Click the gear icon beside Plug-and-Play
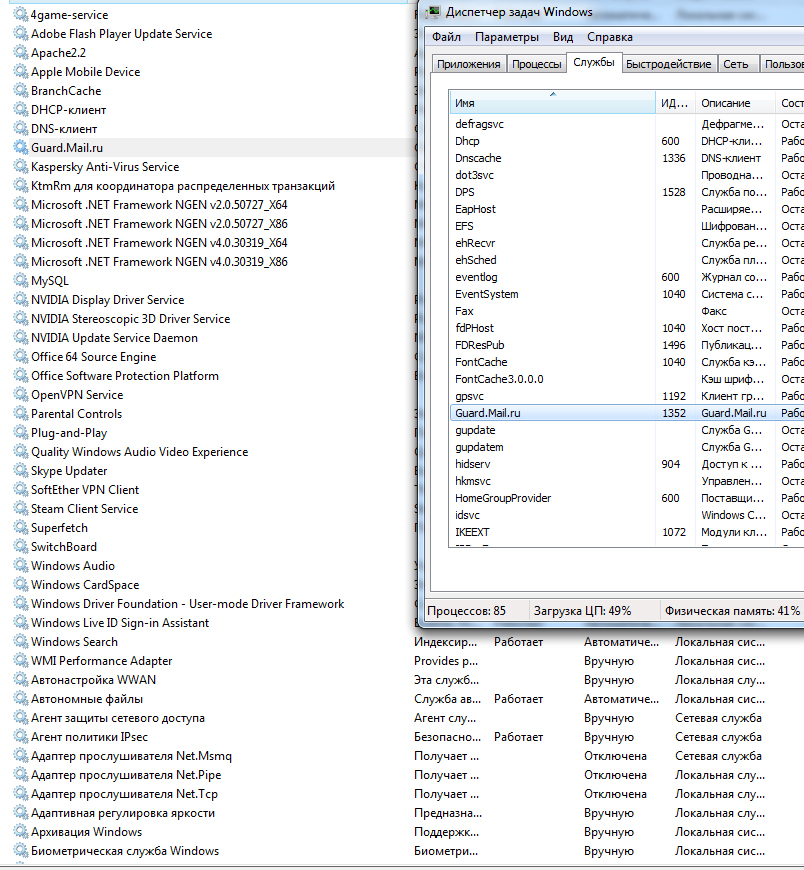804x870 pixels. pyautogui.click(x=21, y=433)
